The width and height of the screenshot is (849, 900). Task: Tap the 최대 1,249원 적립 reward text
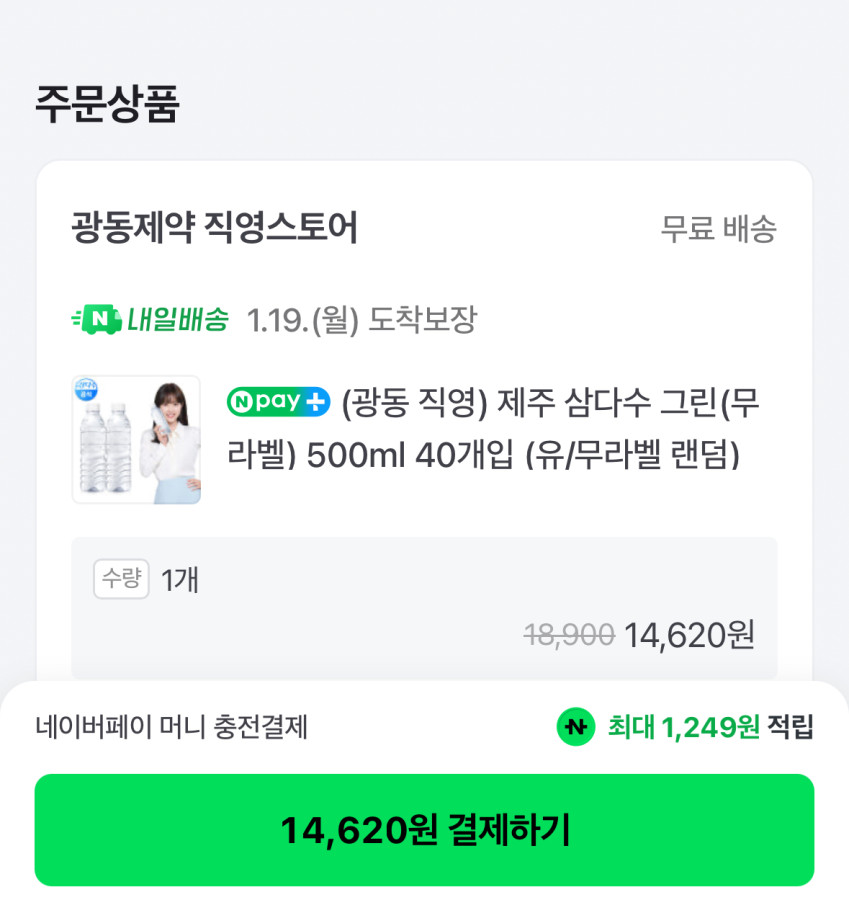(710, 727)
